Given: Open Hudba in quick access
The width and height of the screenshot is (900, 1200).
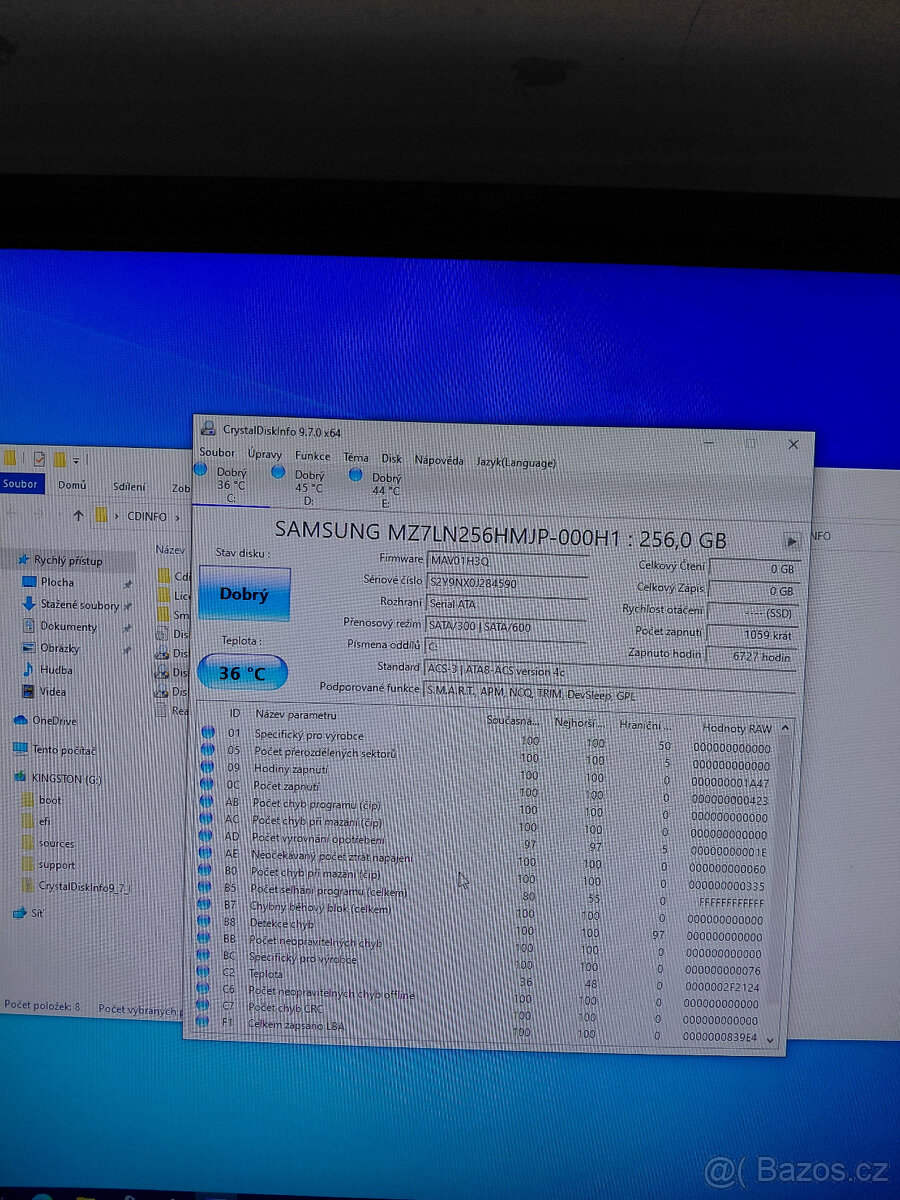Looking at the screenshot, I should point(55,670).
